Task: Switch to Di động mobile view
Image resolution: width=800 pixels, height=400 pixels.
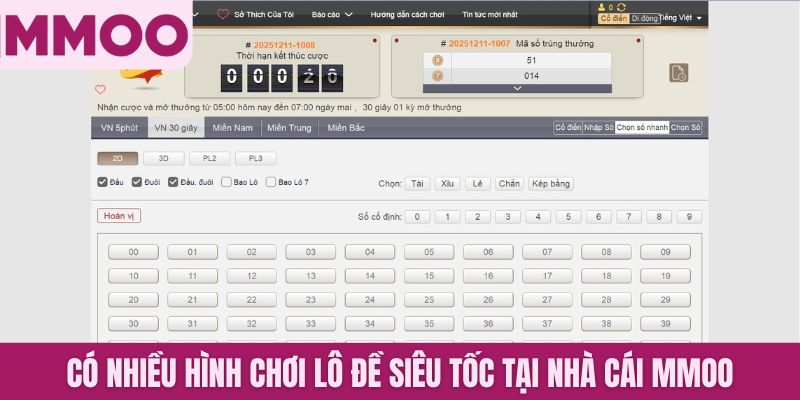Action: click(x=644, y=18)
